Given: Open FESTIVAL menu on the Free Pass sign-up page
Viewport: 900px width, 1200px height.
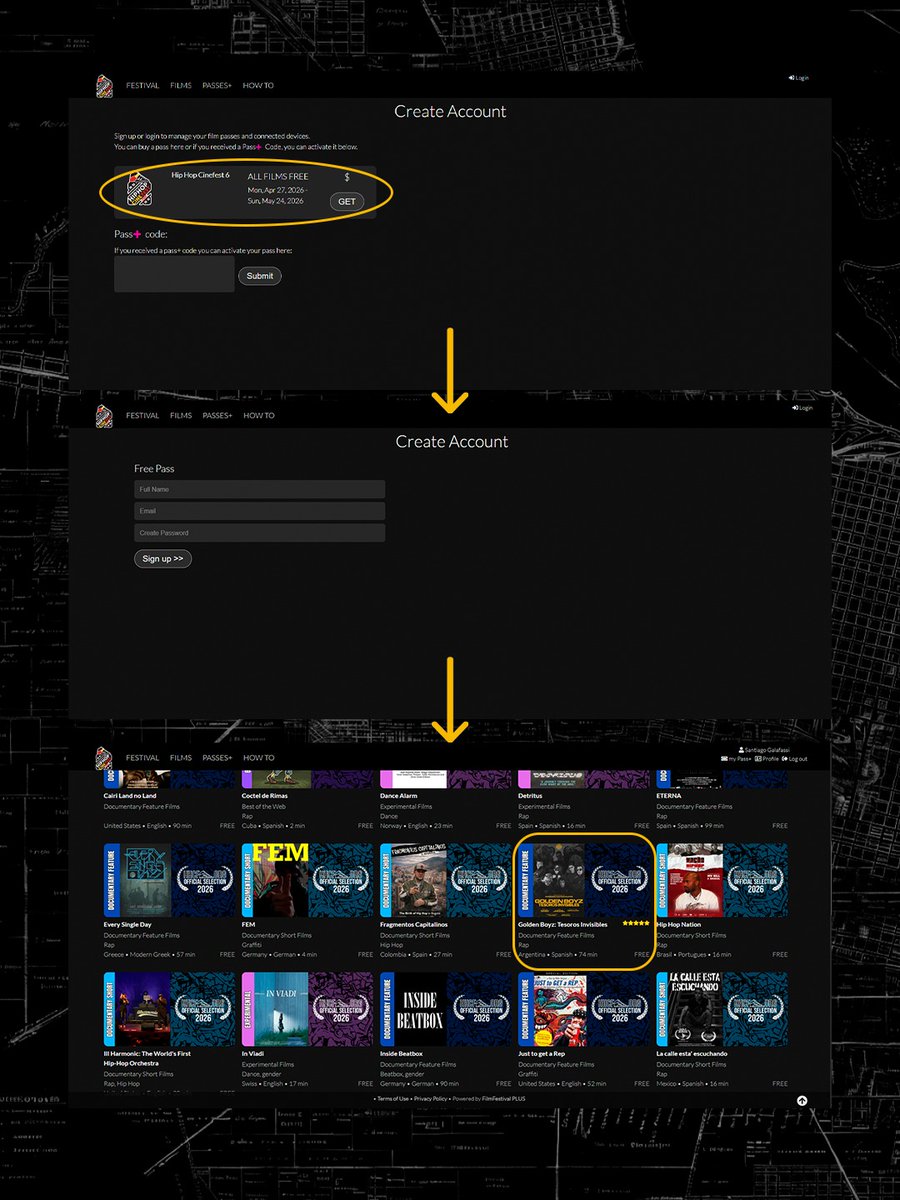Looking at the screenshot, I should pyautogui.click(x=142, y=416).
